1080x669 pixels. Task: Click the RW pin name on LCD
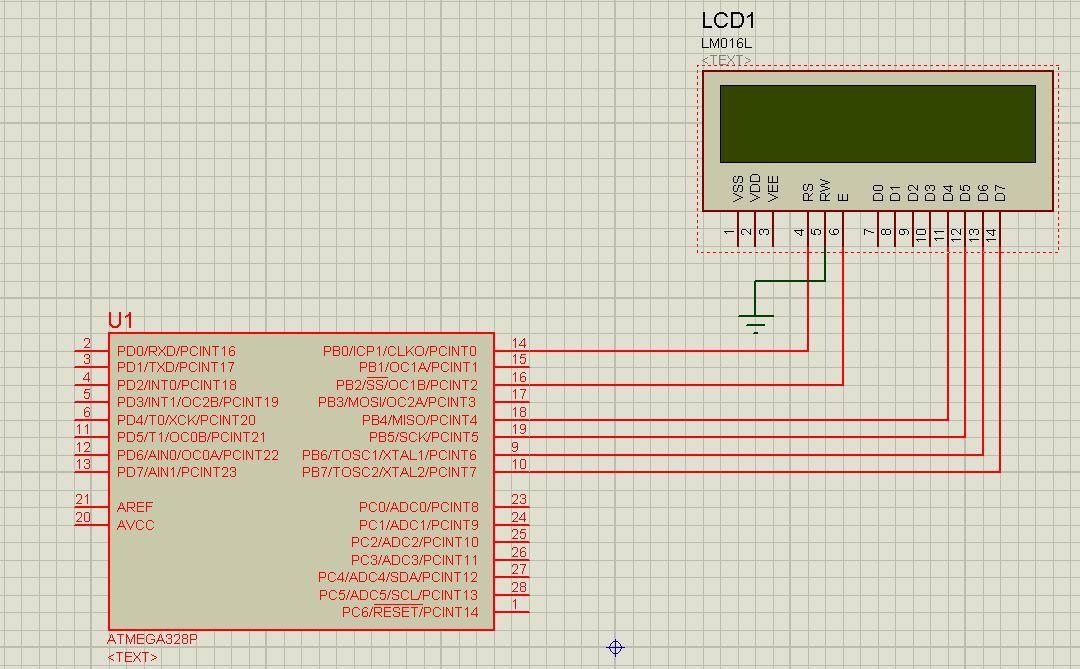825,191
